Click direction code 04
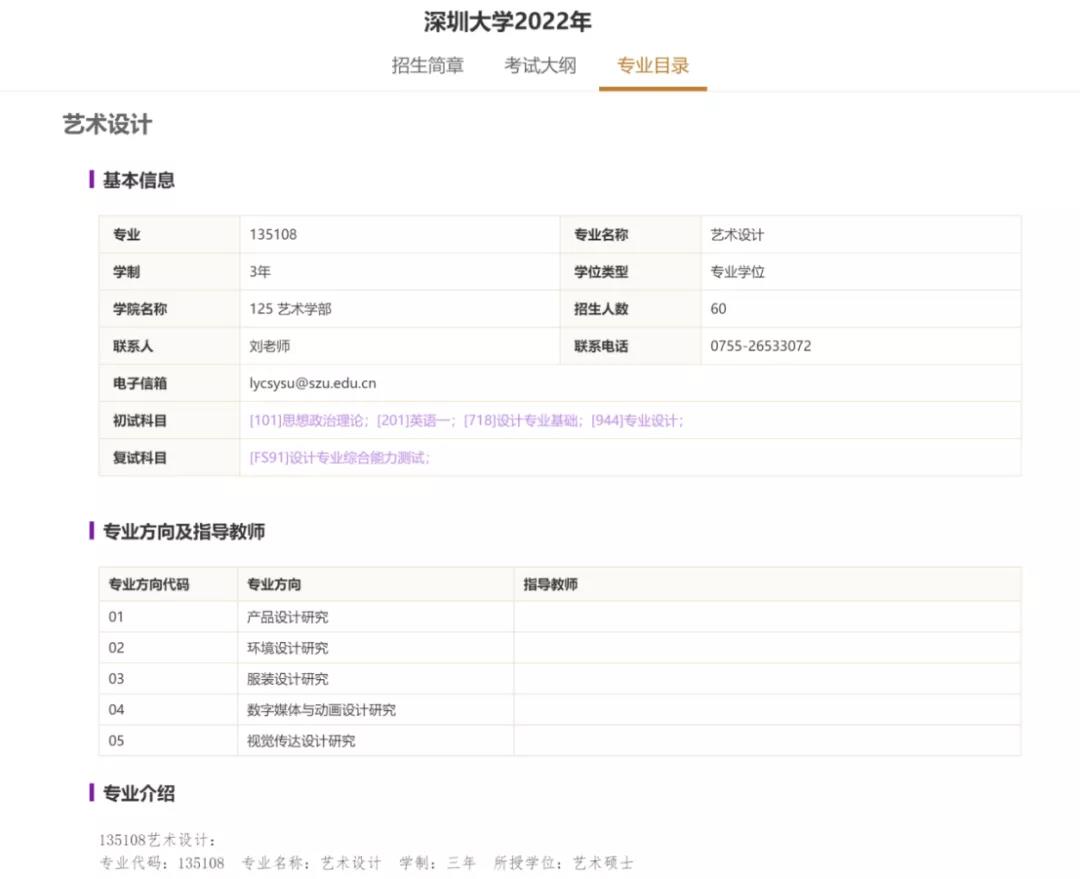 (116, 710)
